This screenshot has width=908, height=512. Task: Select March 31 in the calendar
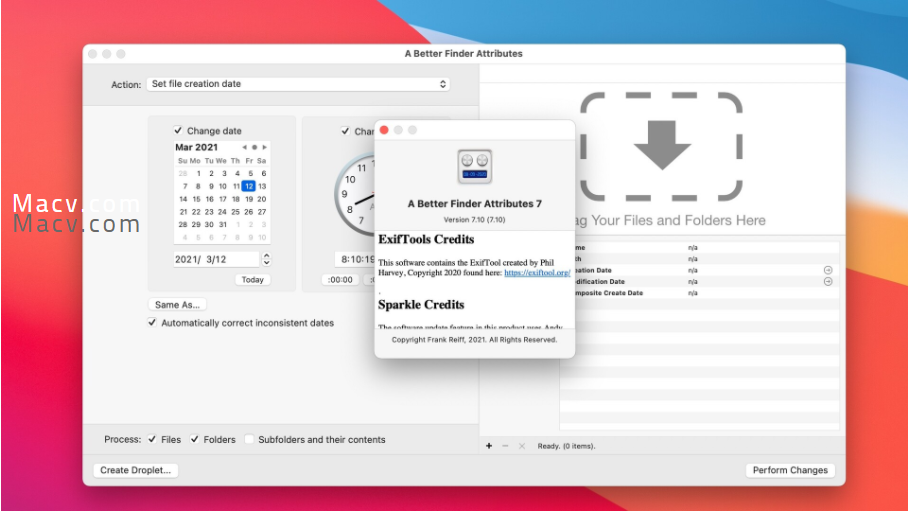(223, 224)
